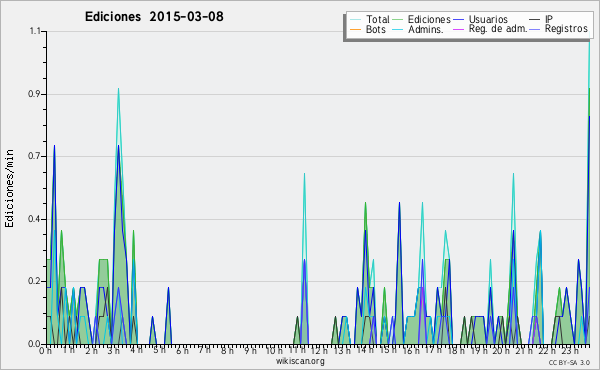Click the 0.9 y-axis value label
The image size is (600, 370).
[34, 95]
